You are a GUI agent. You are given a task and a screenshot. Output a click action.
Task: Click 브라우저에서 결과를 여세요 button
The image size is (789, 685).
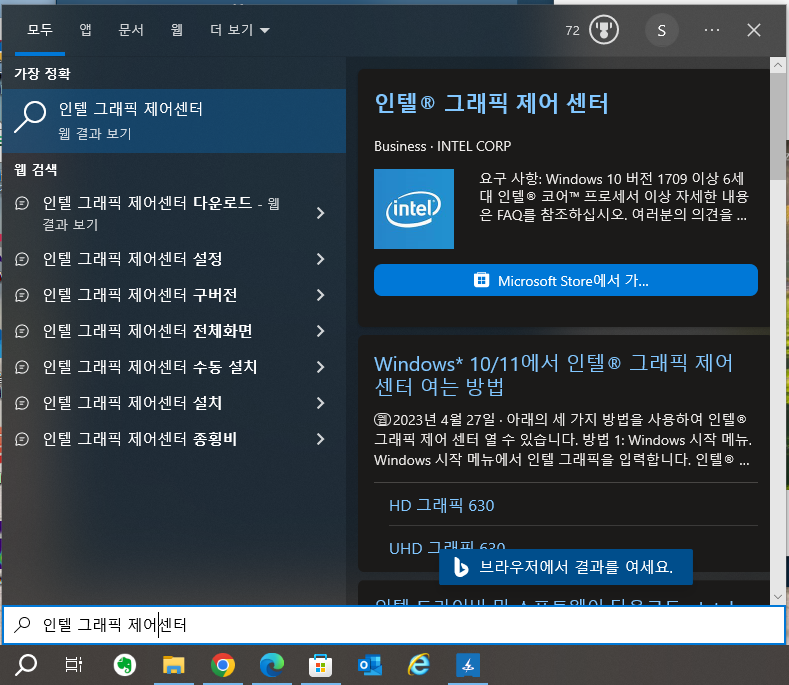point(566,567)
